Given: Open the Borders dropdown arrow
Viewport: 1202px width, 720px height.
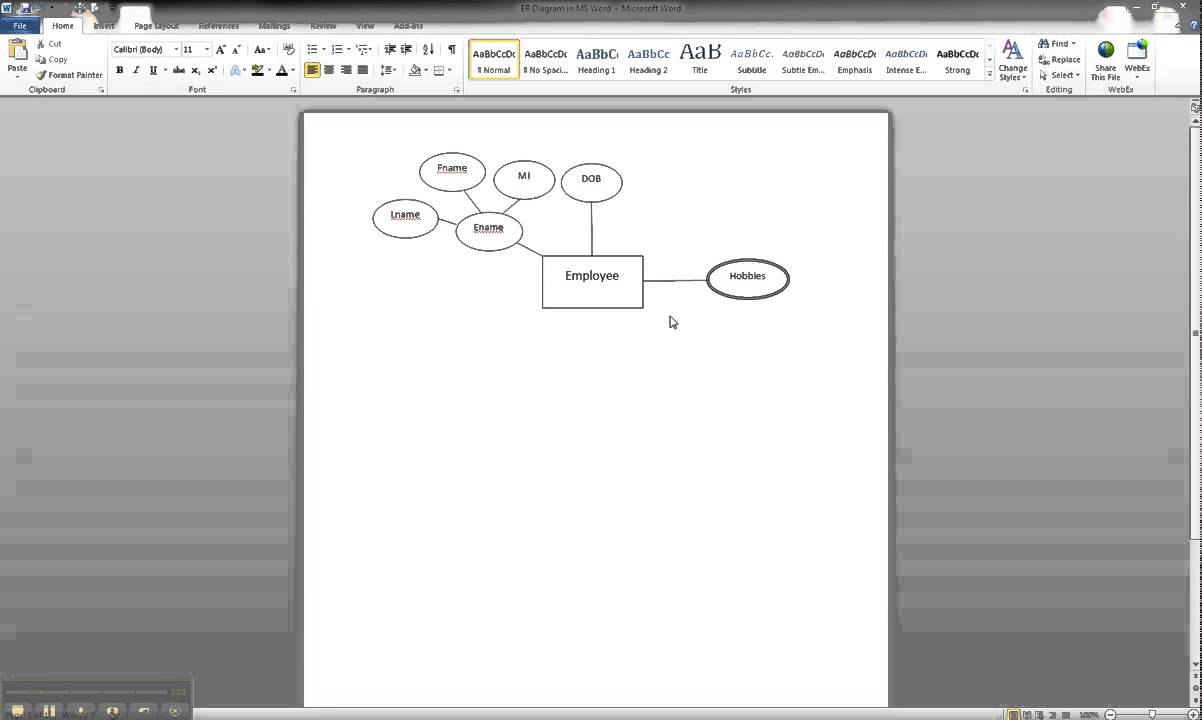Looking at the screenshot, I should [x=450, y=70].
